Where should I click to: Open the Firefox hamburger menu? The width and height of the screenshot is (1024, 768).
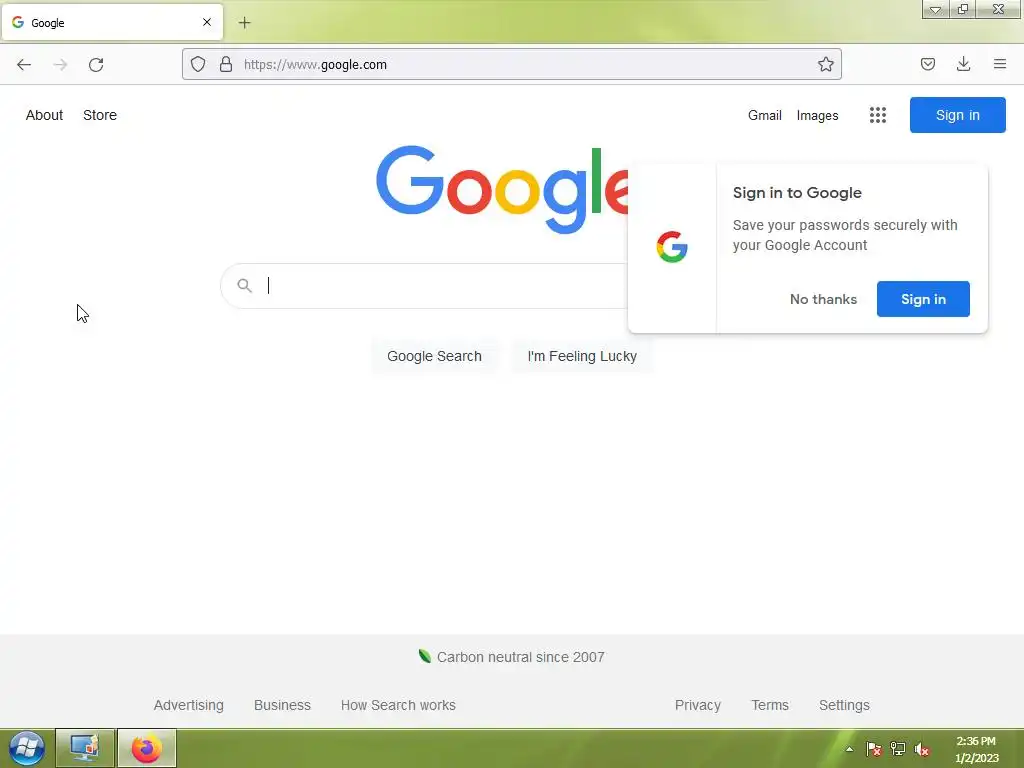pos(1000,64)
